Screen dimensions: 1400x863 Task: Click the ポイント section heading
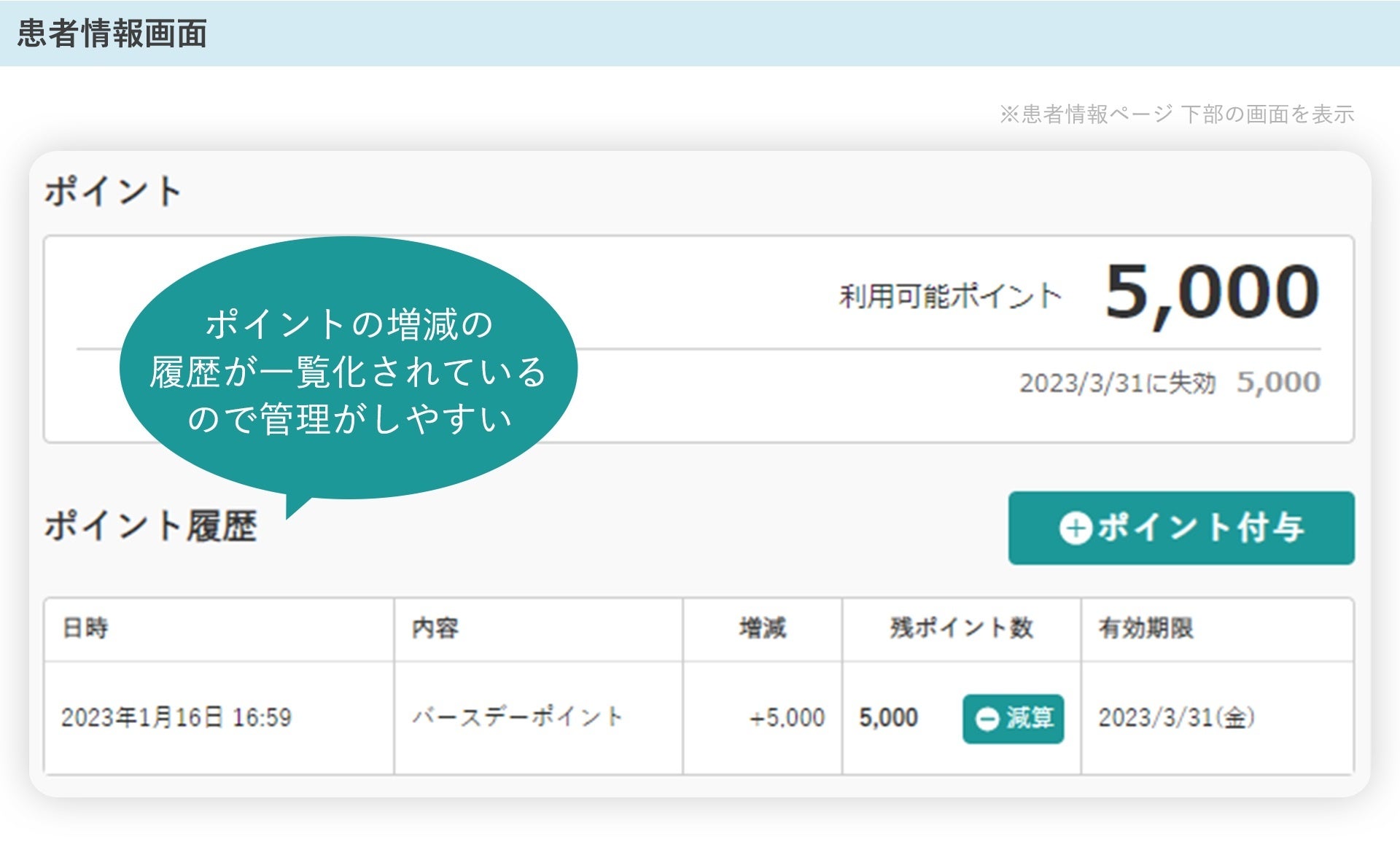[x=112, y=192]
